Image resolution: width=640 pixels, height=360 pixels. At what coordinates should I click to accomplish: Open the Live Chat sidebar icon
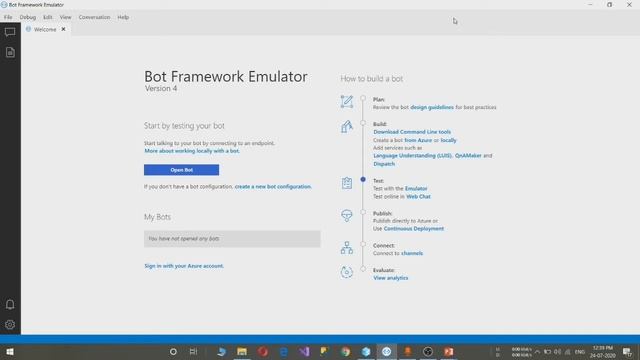tap(10, 32)
